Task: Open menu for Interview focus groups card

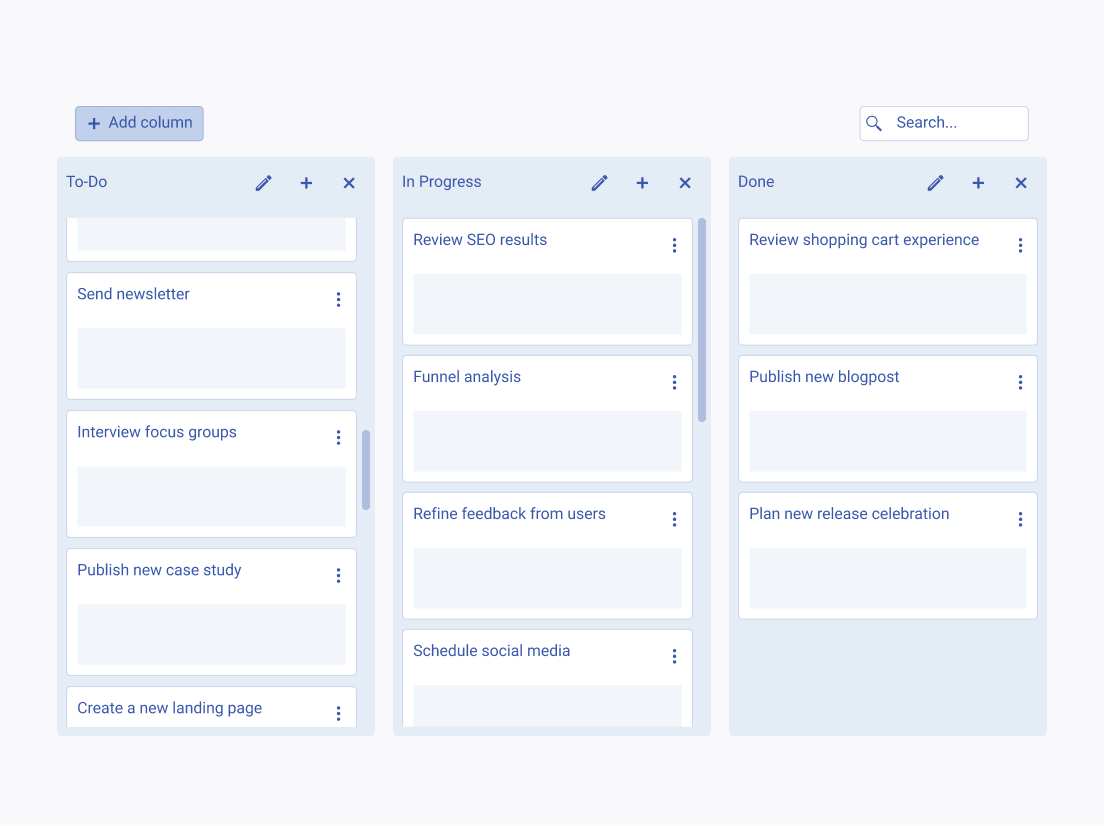Action: pos(339,438)
